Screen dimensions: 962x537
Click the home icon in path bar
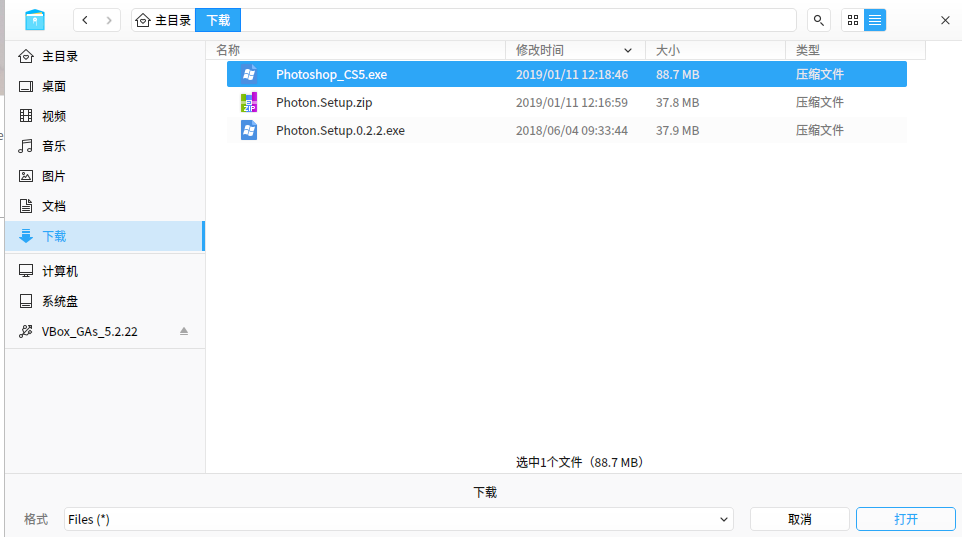143,20
